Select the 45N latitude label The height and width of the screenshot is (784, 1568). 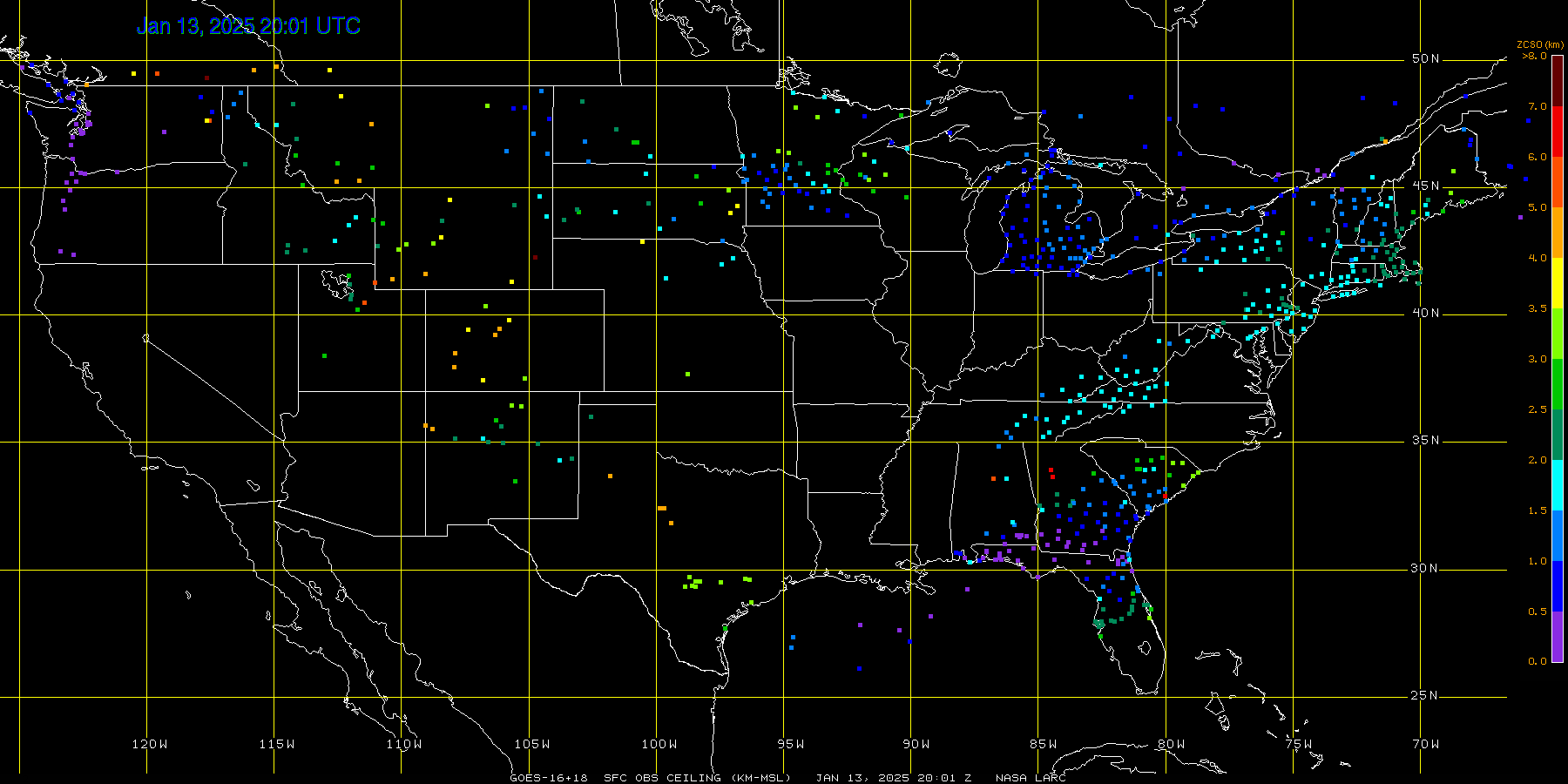1425,186
